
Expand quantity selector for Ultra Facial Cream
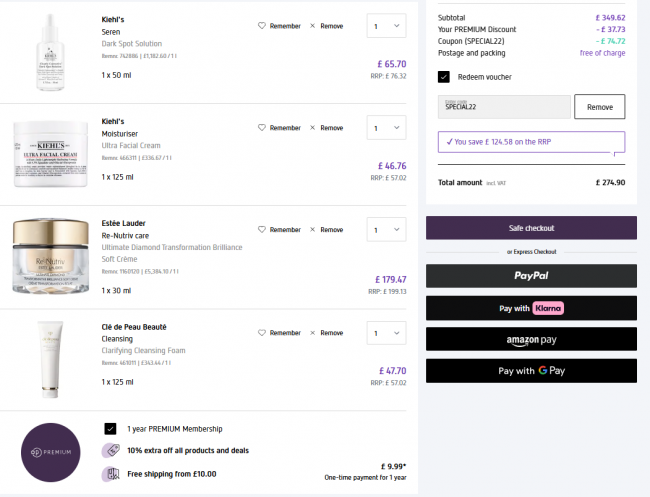coord(386,128)
